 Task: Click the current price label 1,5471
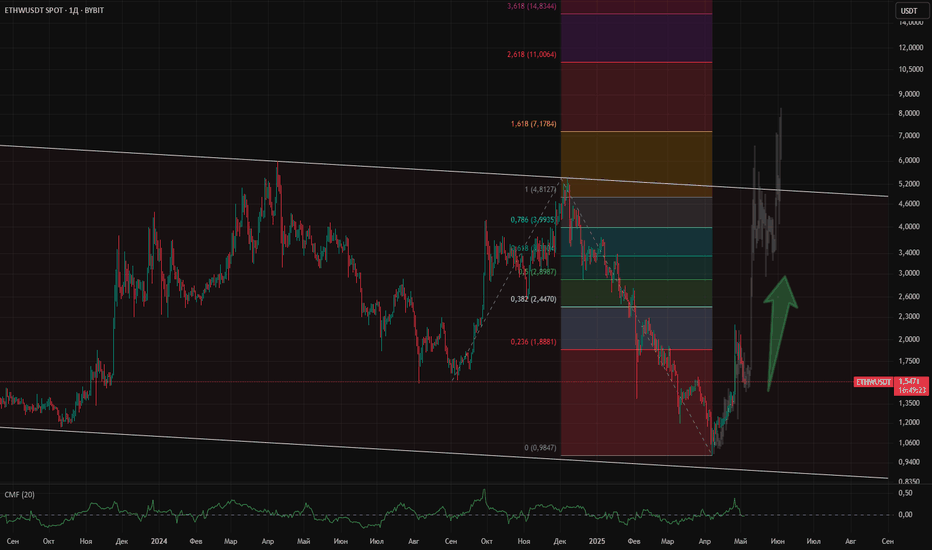pyautogui.click(x=910, y=381)
